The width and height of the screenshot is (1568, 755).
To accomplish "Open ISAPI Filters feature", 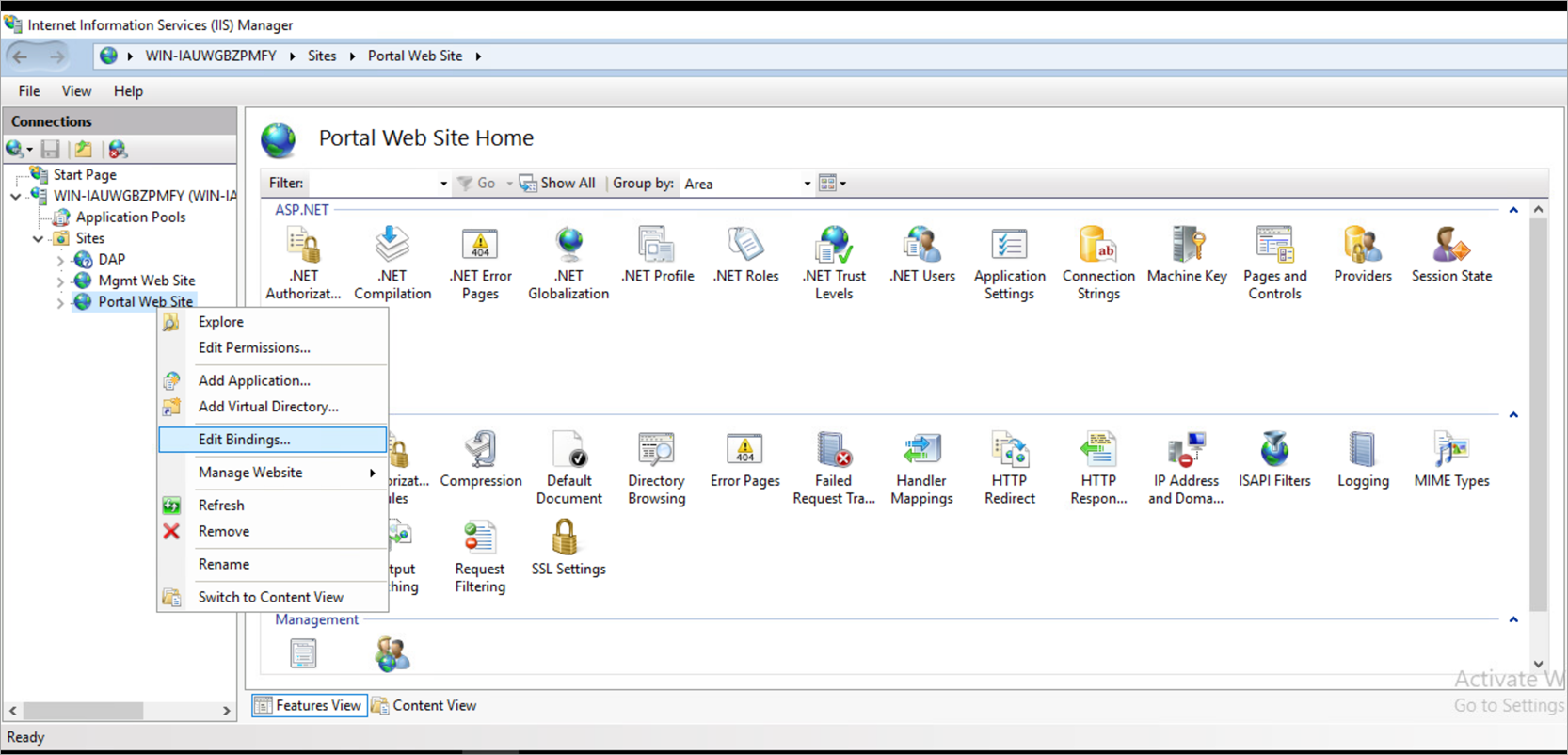I will (1275, 460).
